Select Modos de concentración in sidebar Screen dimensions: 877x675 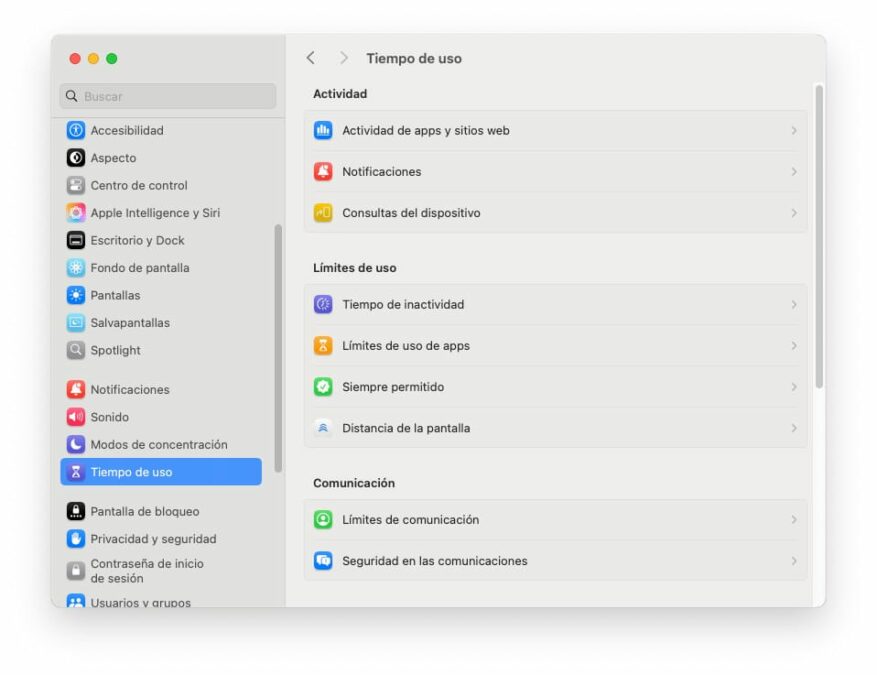(x=161, y=444)
